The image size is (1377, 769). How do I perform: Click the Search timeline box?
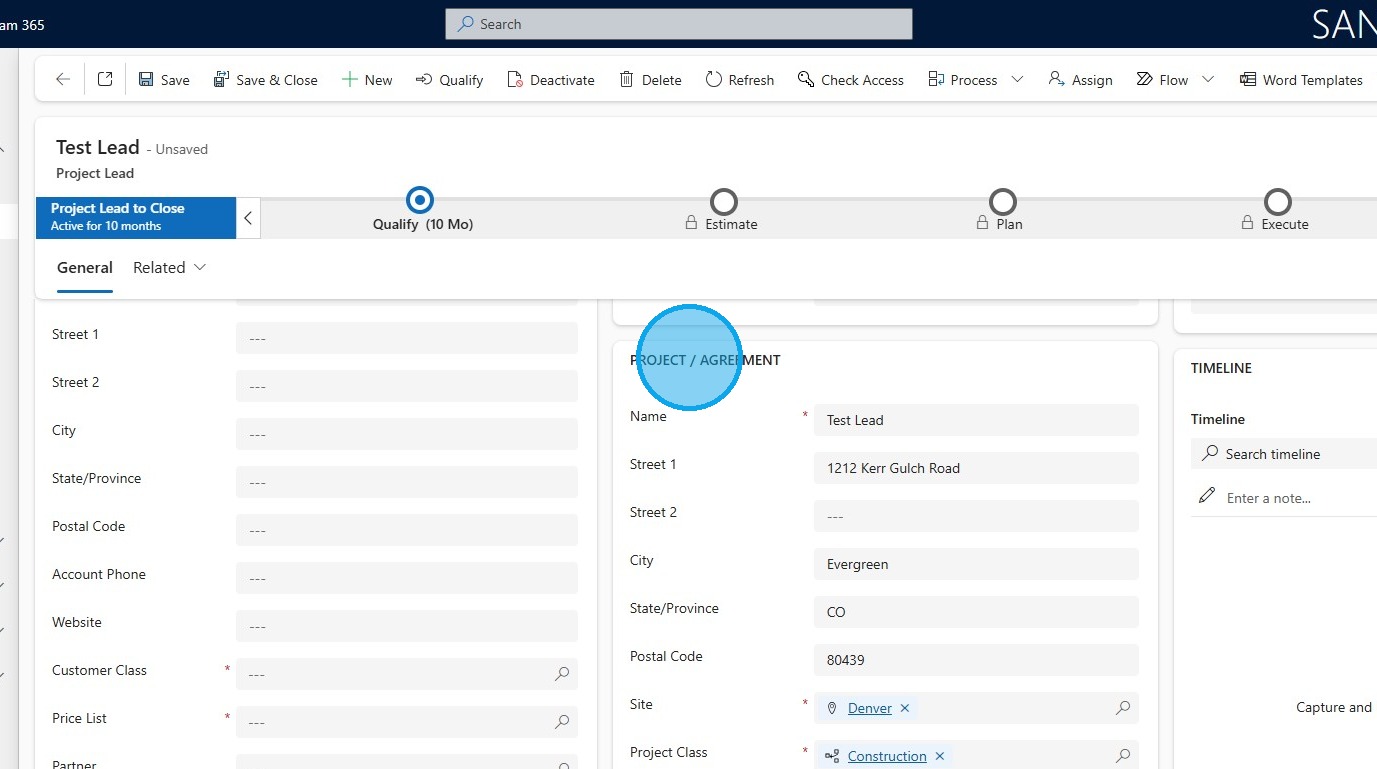click(1284, 454)
